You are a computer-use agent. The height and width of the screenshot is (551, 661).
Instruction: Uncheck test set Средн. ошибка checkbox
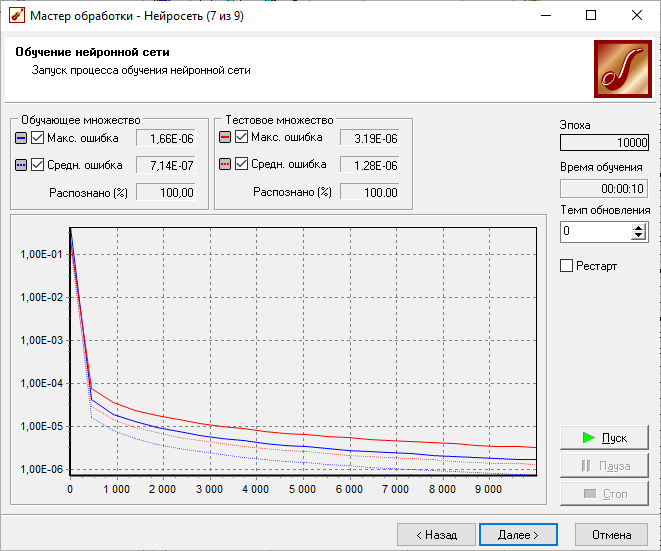pos(242,164)
